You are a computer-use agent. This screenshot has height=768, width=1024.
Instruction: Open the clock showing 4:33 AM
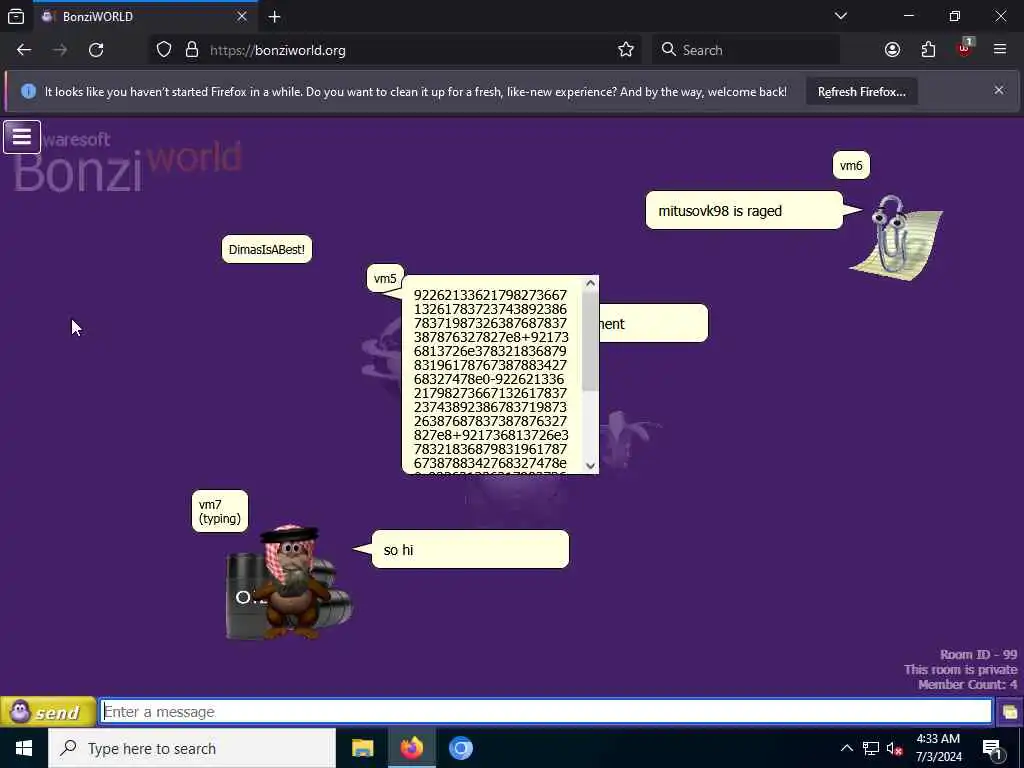pyautogui.click(x=938, y=748)
